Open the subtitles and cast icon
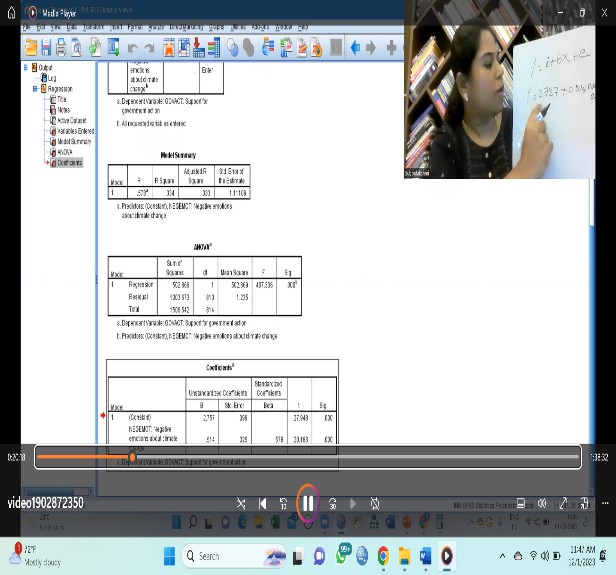The height and width of the screenshot is (575, 616). tap(521, 503)
